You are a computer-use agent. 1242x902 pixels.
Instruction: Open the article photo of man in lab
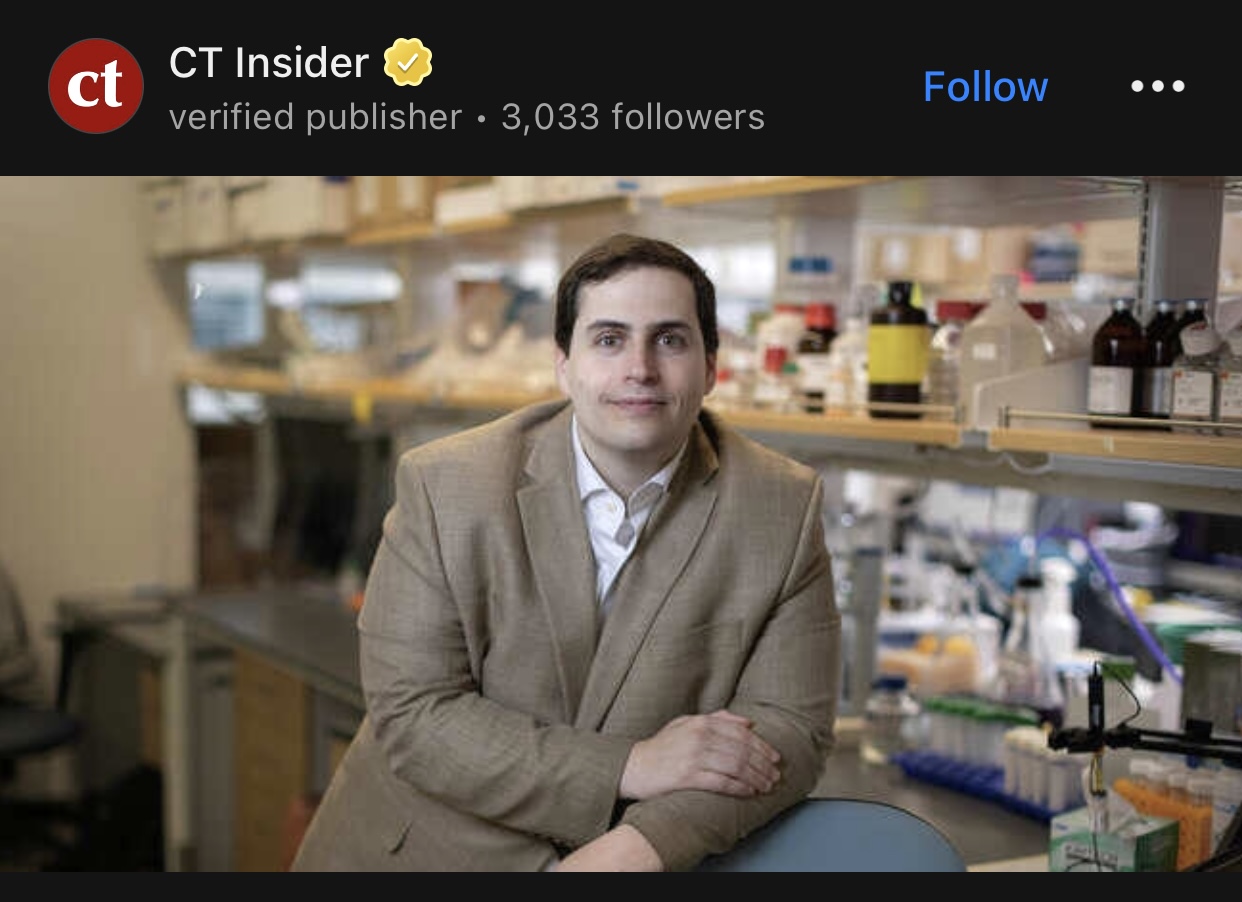click(x=621, y=524)
